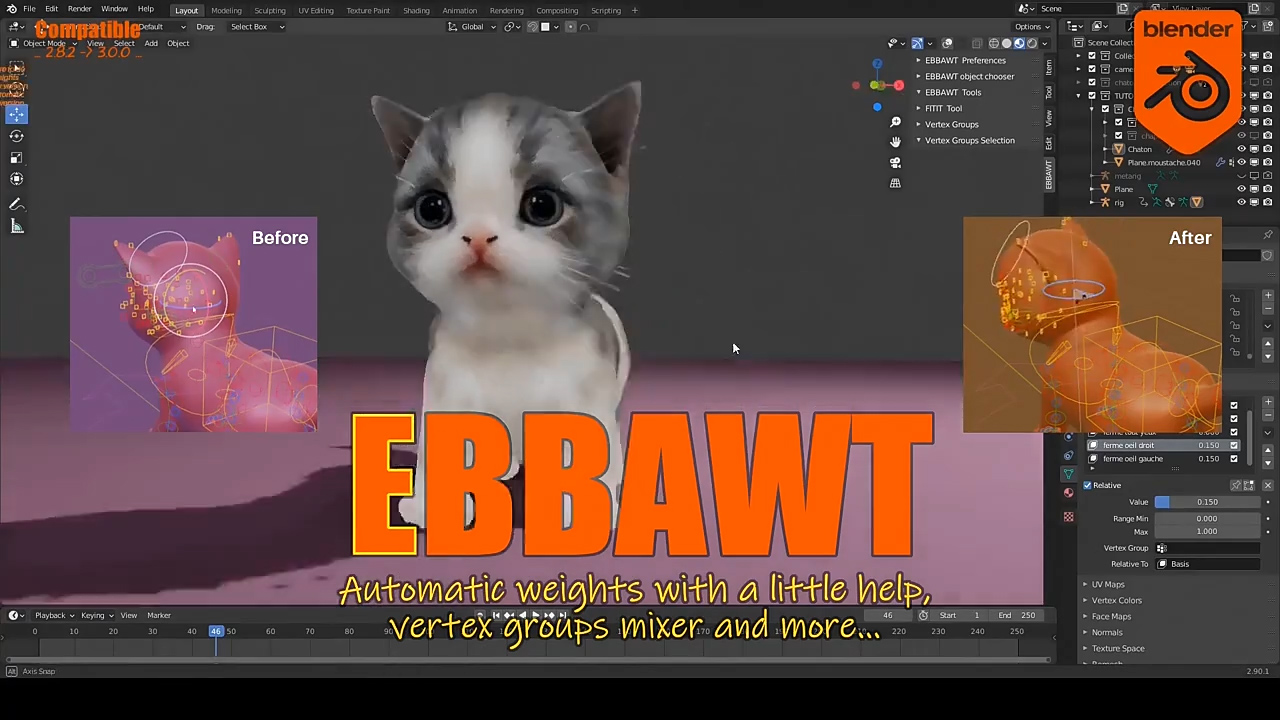Click the viewport pan hand icon
This screenshot has width=1280, height=720.
(x=895, y=142)
